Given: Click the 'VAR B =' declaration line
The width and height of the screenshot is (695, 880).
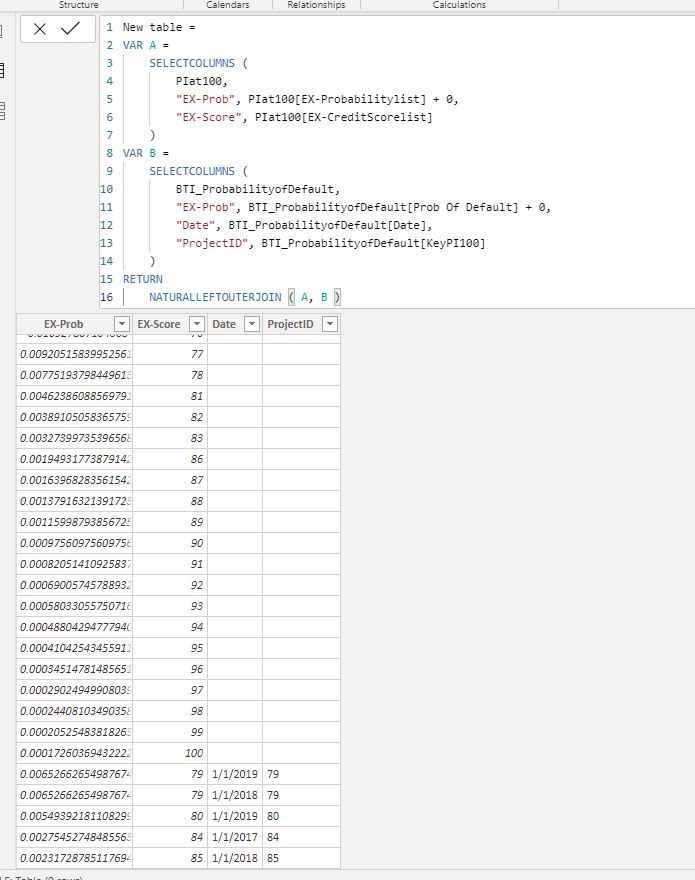Looking at the screenshot, I should [x=146, y=153].
